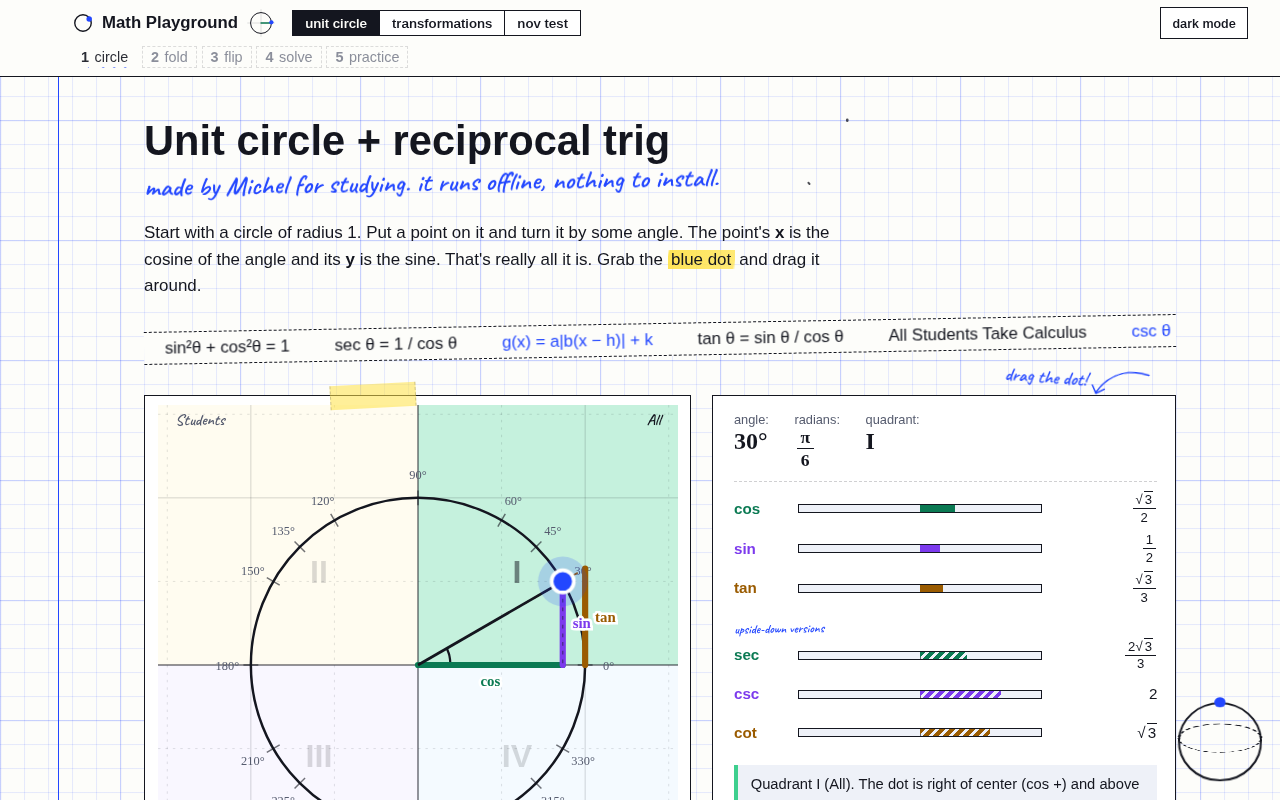
Task: Click the 135° label on the circle
Action: pos(283,531)
